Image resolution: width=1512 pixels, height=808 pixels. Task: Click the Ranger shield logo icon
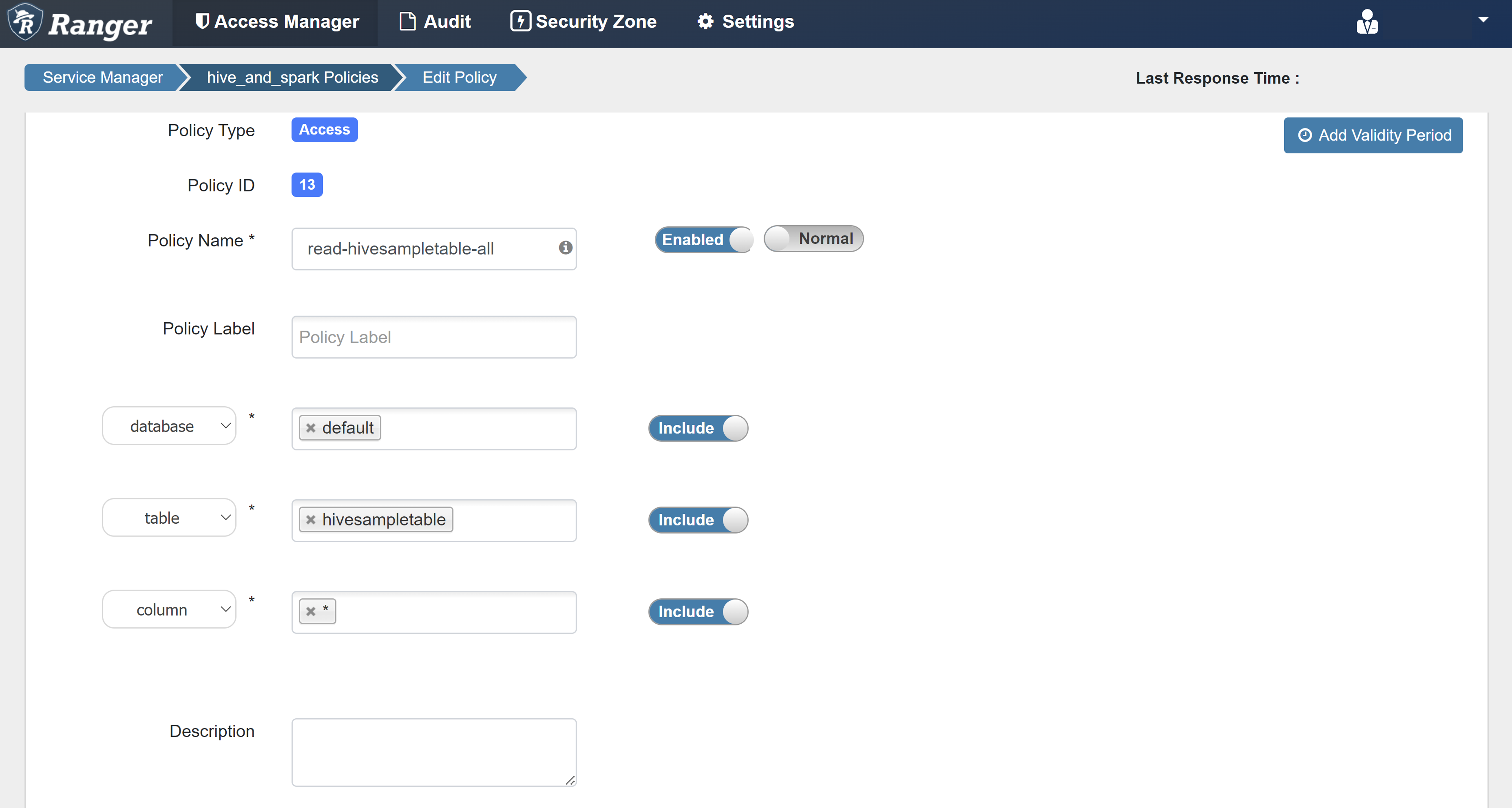point(25,22)
